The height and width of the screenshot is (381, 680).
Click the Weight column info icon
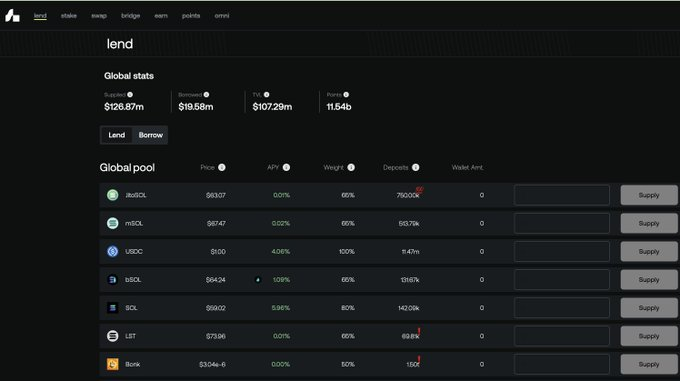[351, 167]
